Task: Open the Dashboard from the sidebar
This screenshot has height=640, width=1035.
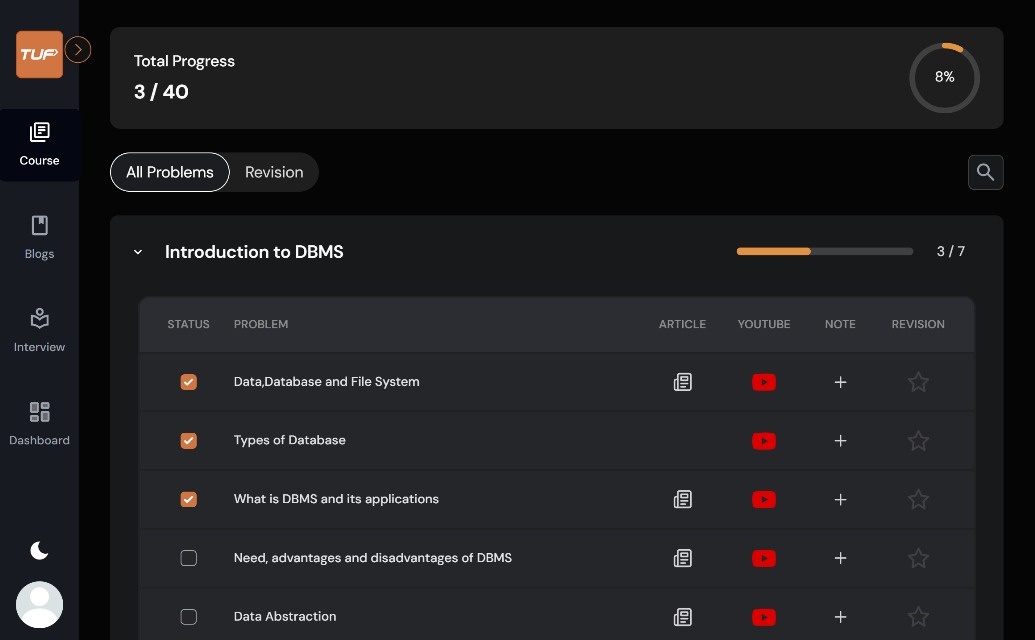Action: [x=39, y=423]
